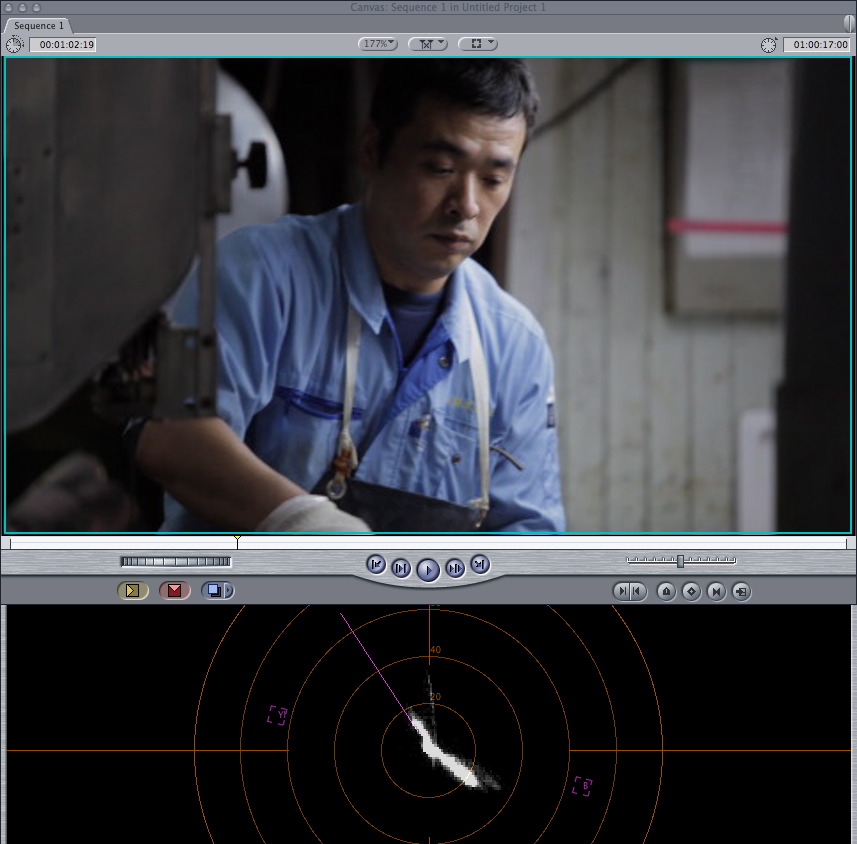Open the view overlays dropdown menu

tap(477, 44)
